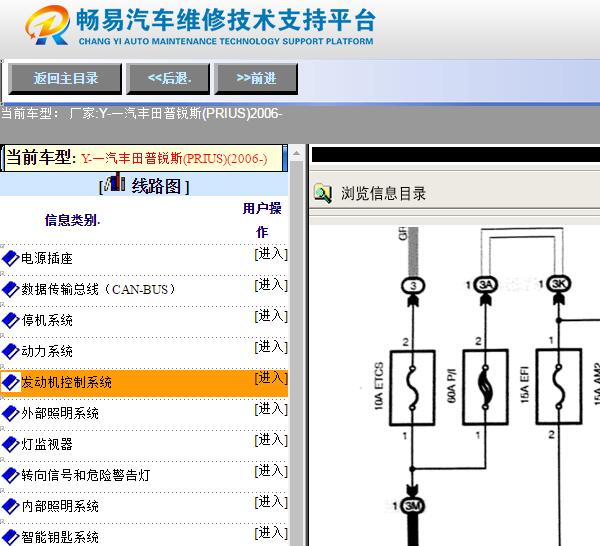The width and height of the screenshot is (600, 546).
Task: Click the 60A P/I fuse in diagram
Action: pos(485,387)
